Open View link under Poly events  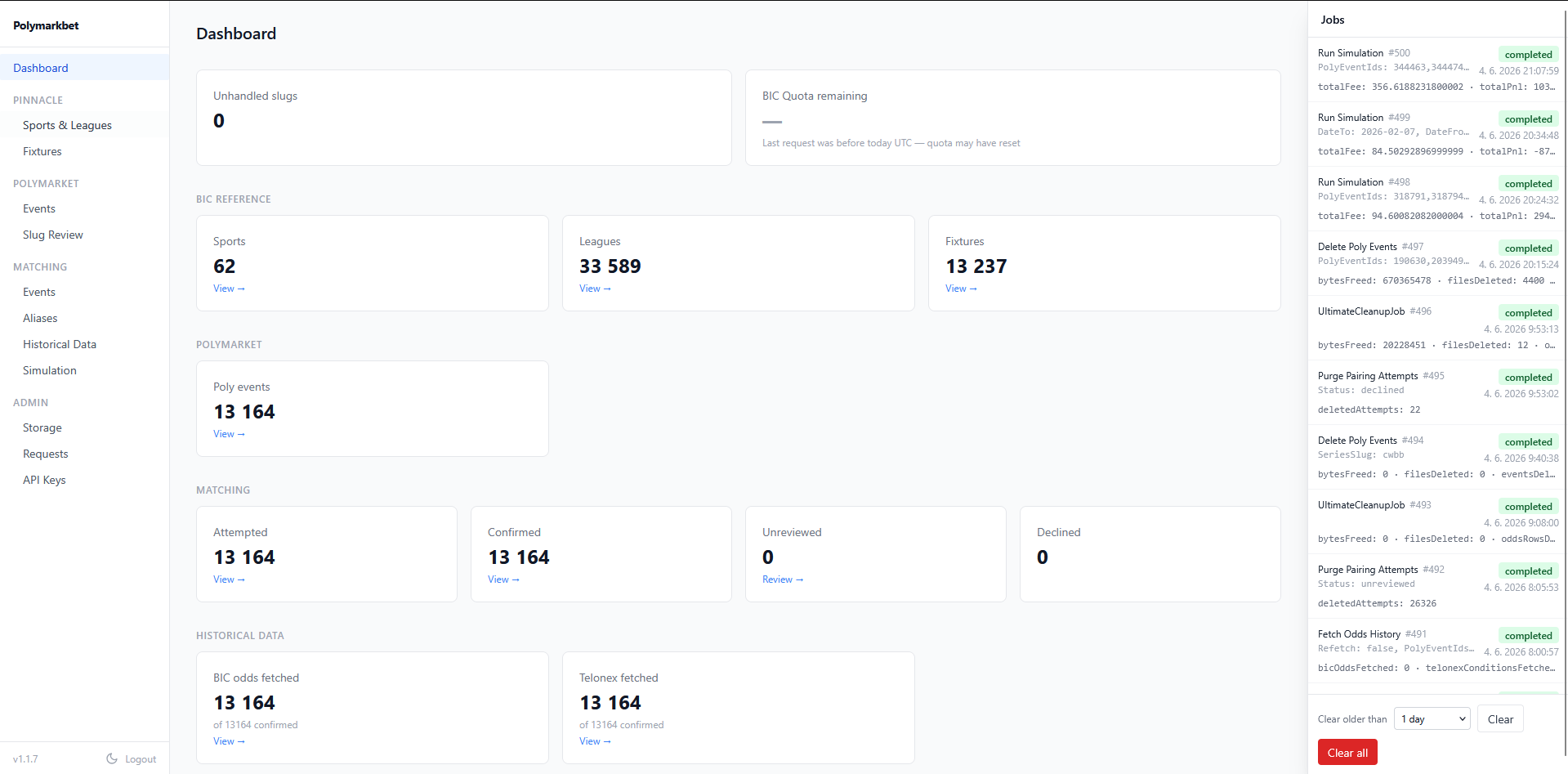(229, 434)
